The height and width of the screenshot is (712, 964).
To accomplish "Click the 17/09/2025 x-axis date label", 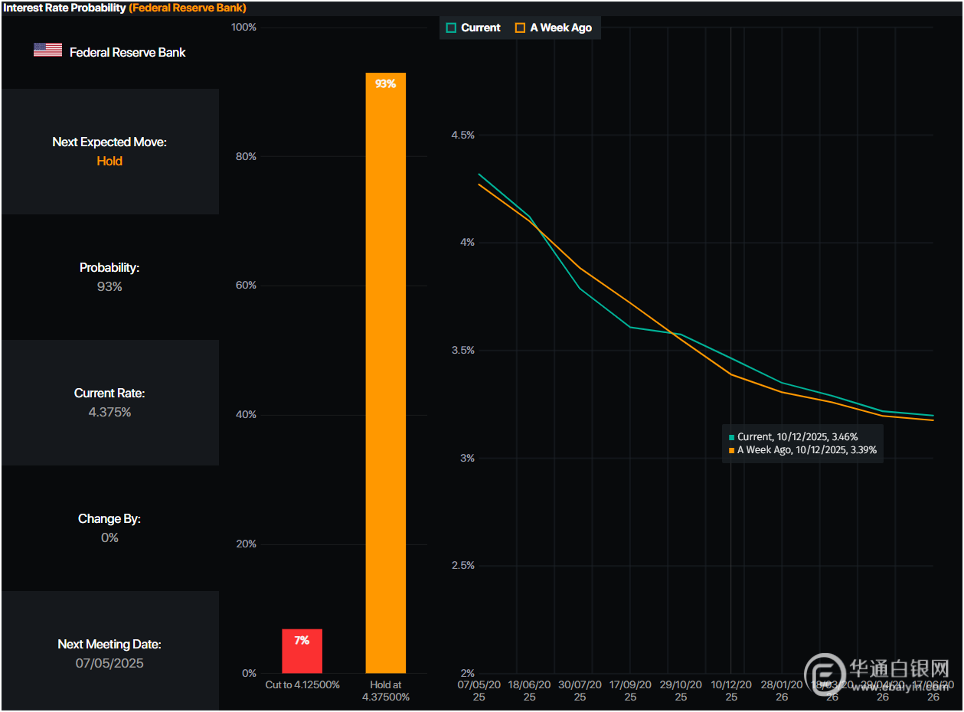I will point(630,690).
